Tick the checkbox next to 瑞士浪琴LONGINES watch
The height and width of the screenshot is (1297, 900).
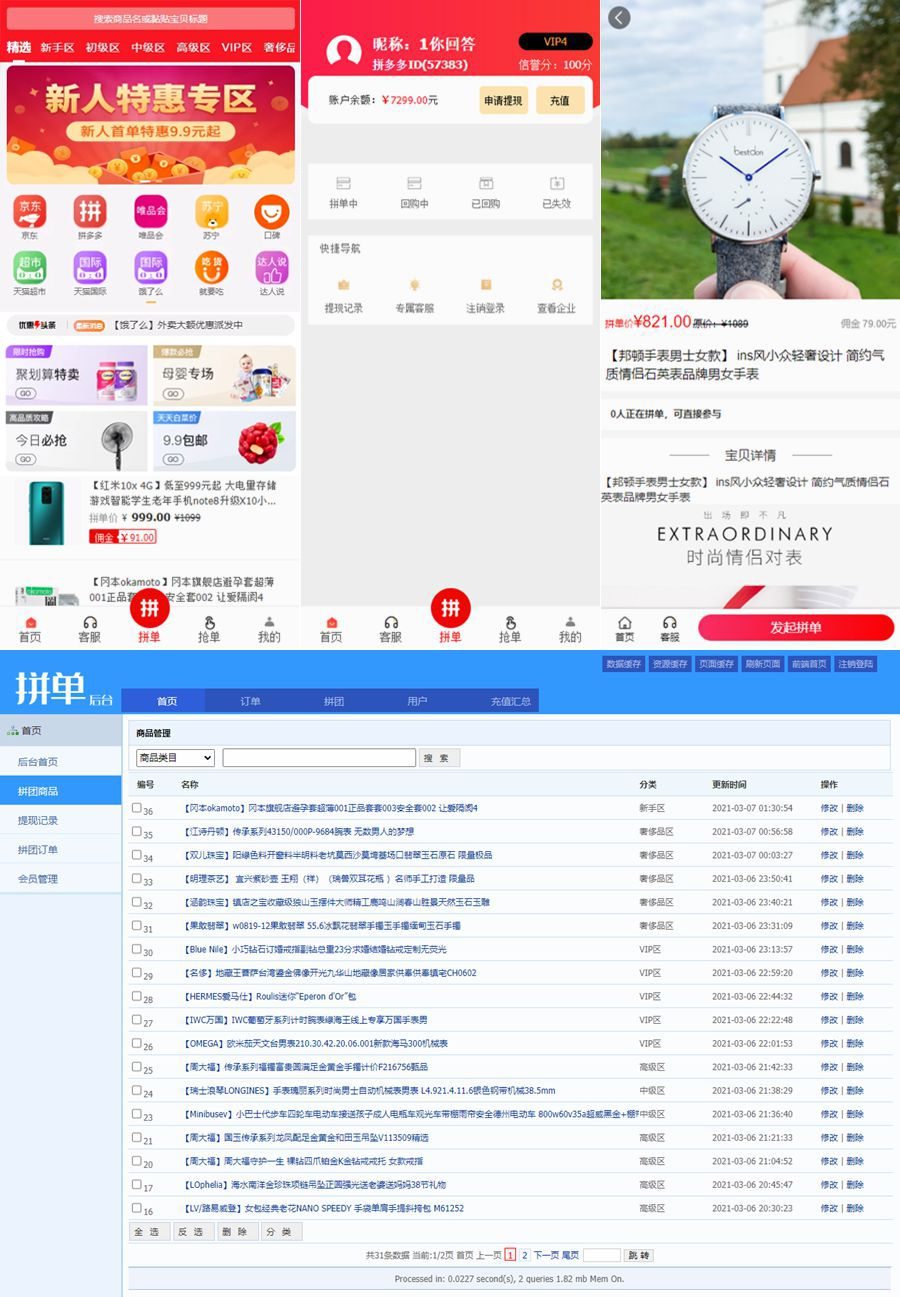(x=136, y=1090)
